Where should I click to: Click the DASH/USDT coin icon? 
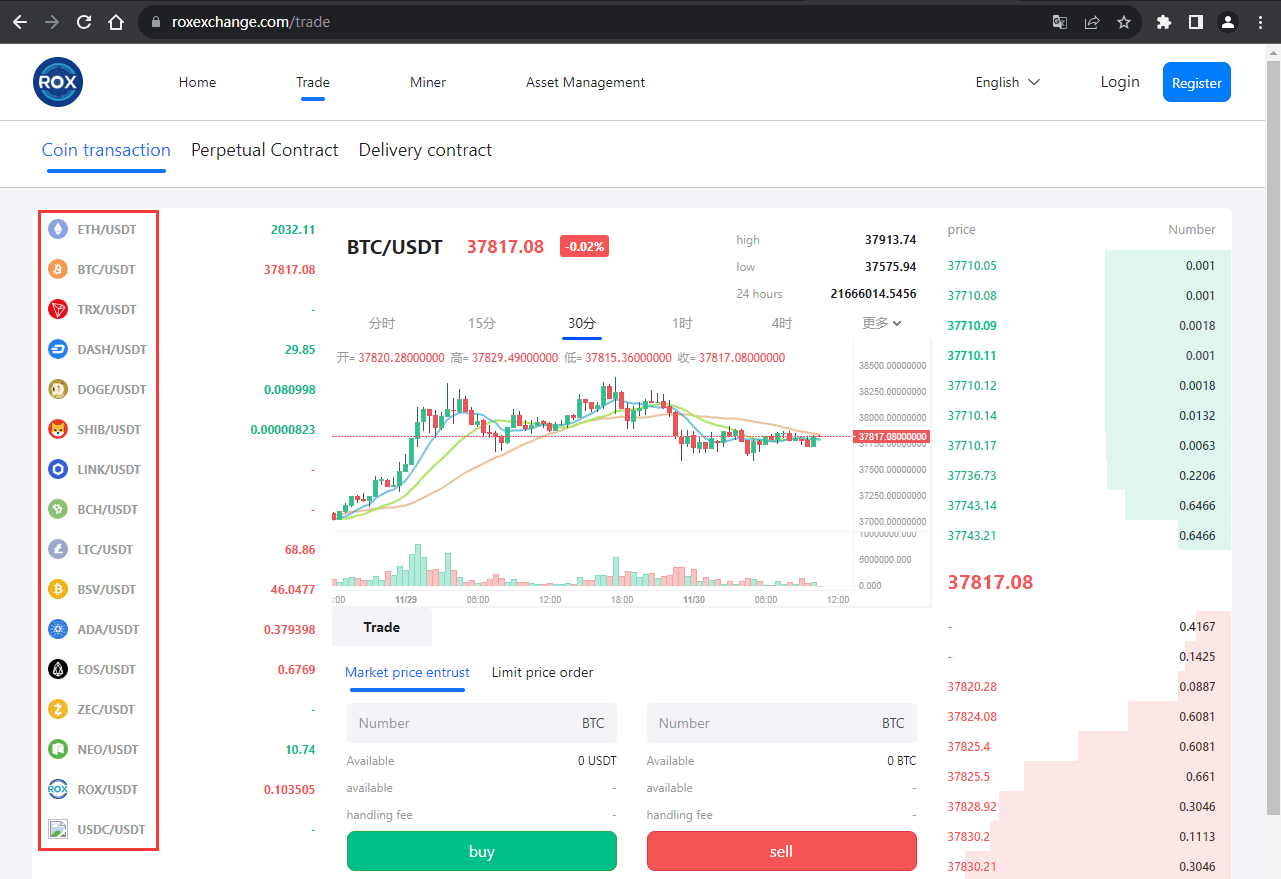click(58, 349)
